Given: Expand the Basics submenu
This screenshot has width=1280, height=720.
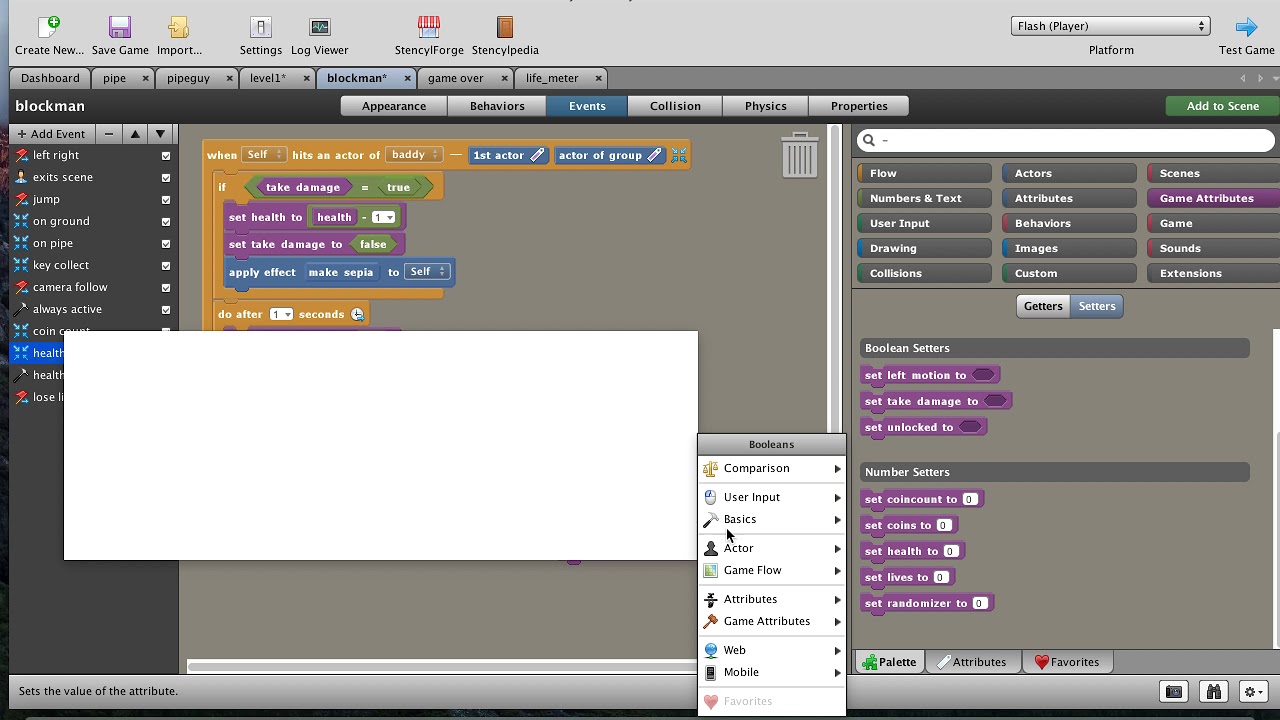Looking at the screenshot, I should coord(771,519).
